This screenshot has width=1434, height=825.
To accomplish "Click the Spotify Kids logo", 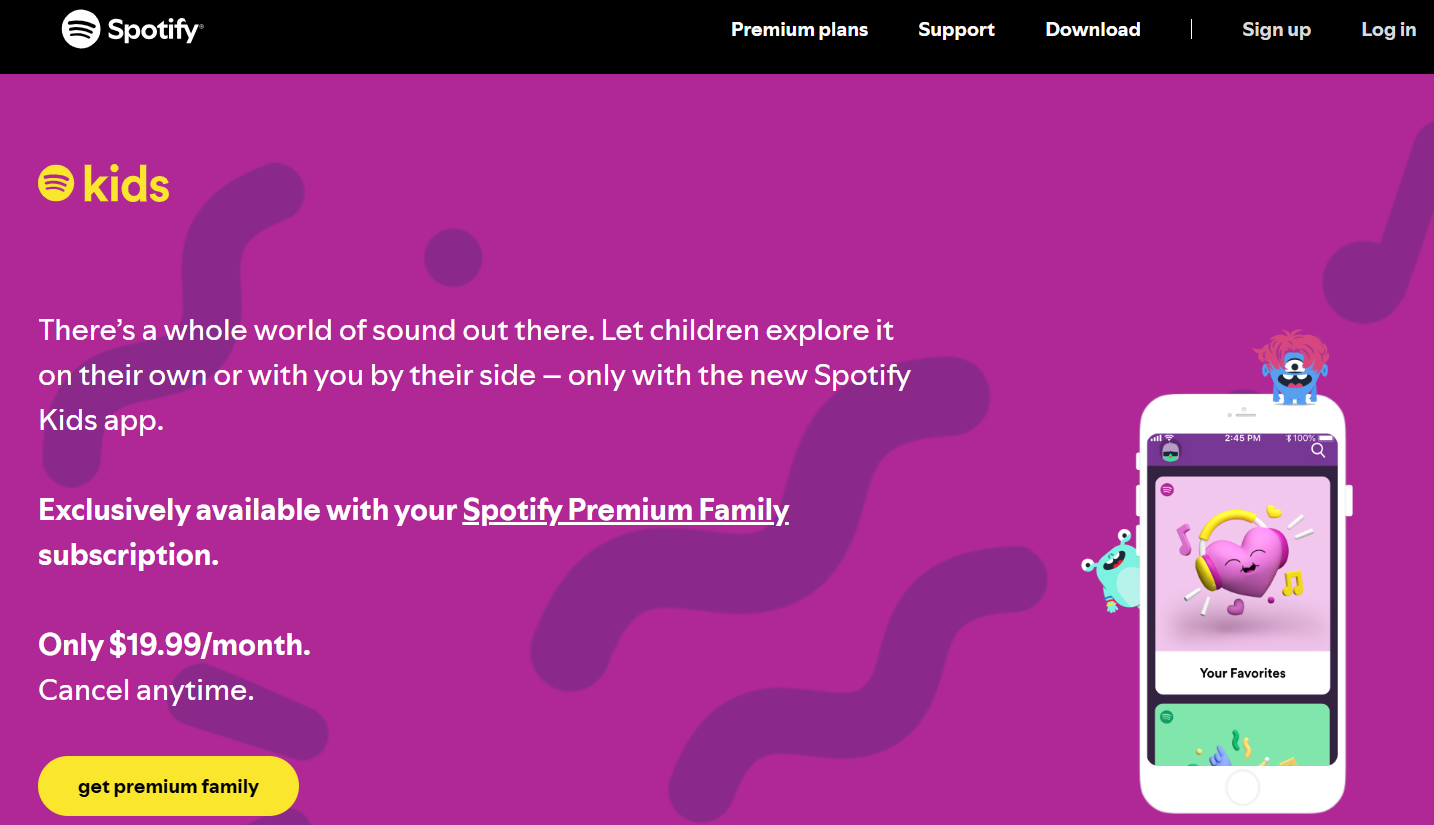I will (x=102, y=183).
